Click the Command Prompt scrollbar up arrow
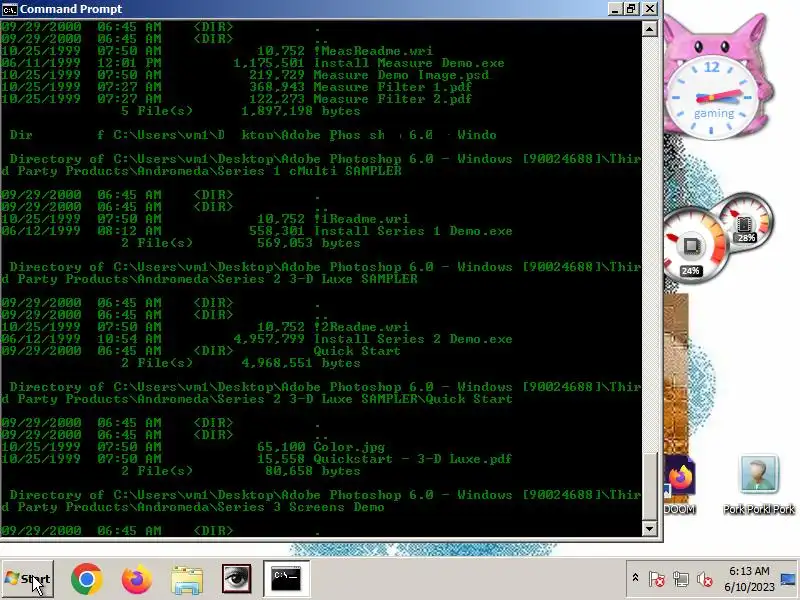800x600 pixels. pyautogui.click(x=649, y=29)
